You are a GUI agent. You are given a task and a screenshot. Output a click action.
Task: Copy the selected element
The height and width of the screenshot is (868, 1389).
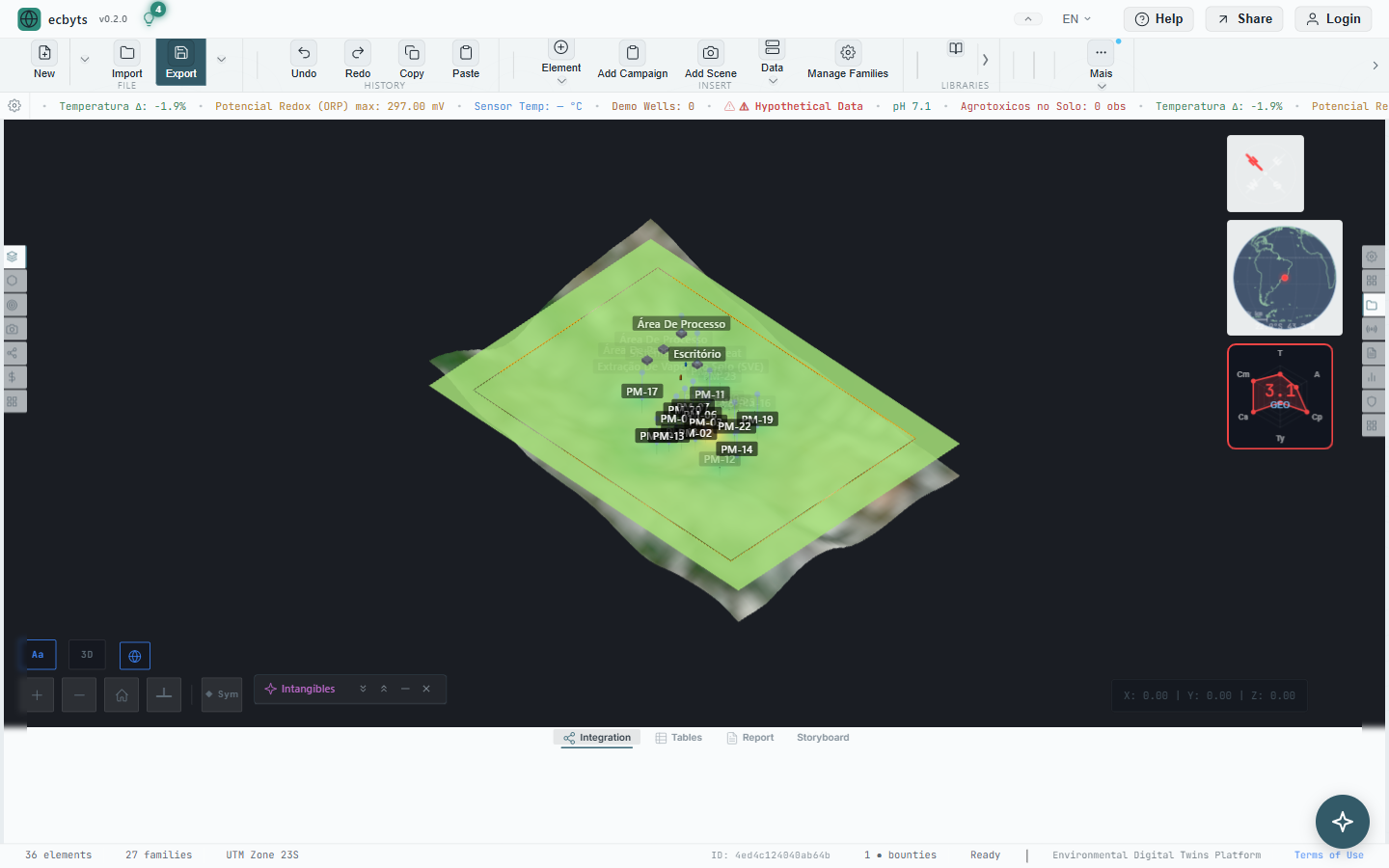pos(412,60)
